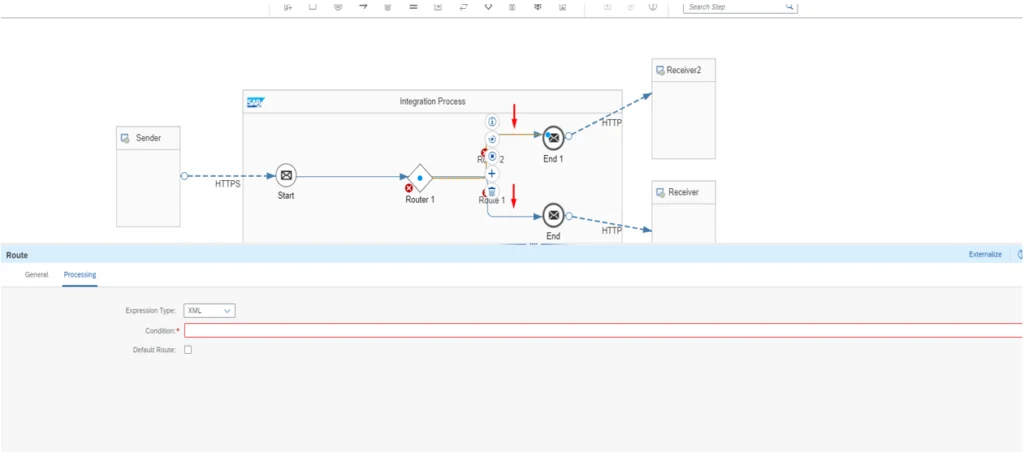Screen dimensions: 1024x452
Task: Select the Receiver2 participant box
Action: pyautogui.click(x=683, y=108)
